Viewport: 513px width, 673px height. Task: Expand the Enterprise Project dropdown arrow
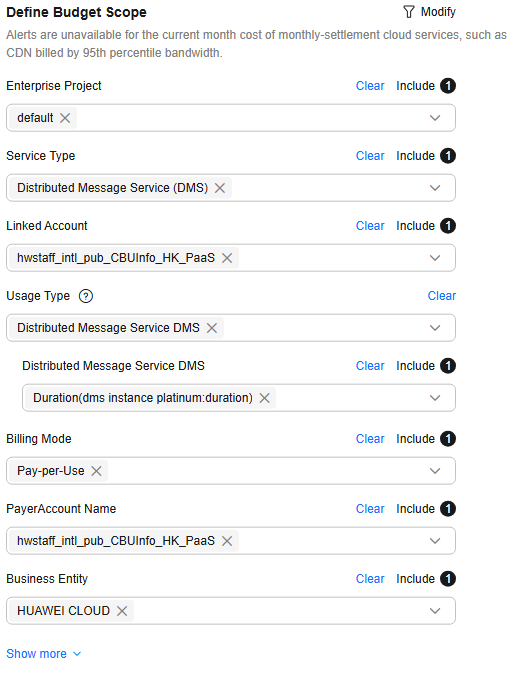(x=435, y=118)
